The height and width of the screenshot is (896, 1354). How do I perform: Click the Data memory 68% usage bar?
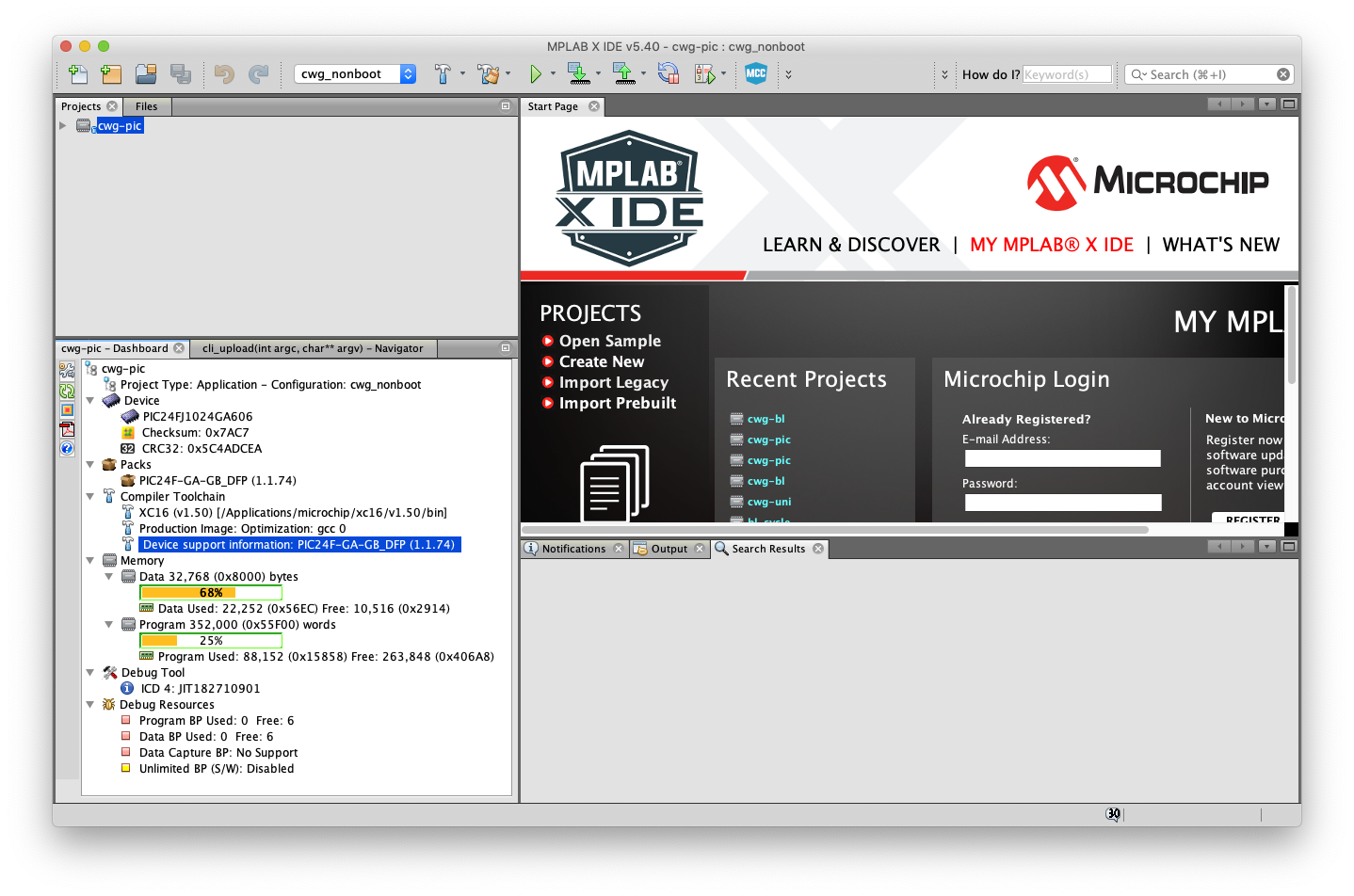point(211,593)
